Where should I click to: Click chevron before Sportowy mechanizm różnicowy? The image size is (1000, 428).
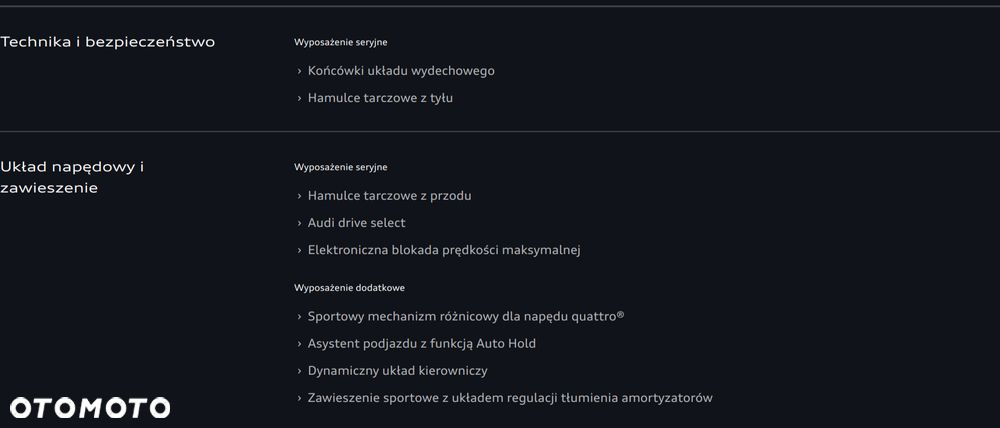point(299,317)
